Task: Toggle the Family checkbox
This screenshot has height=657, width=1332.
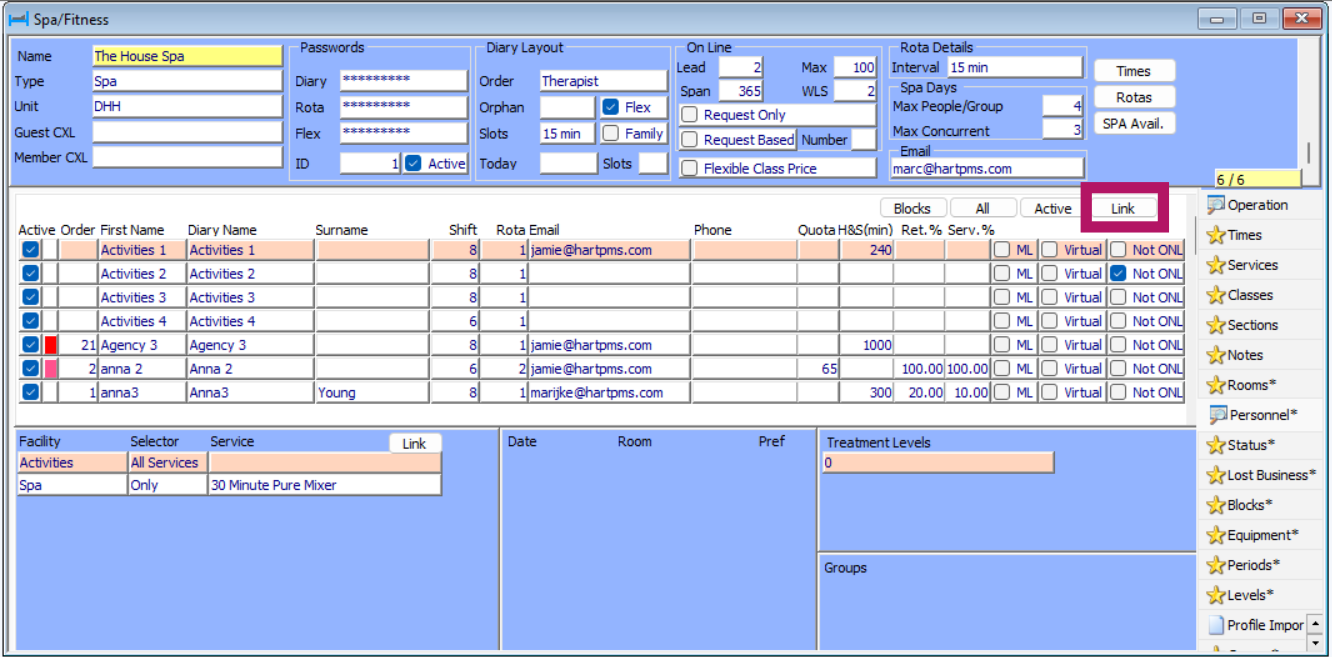Action: coord(610,133)
